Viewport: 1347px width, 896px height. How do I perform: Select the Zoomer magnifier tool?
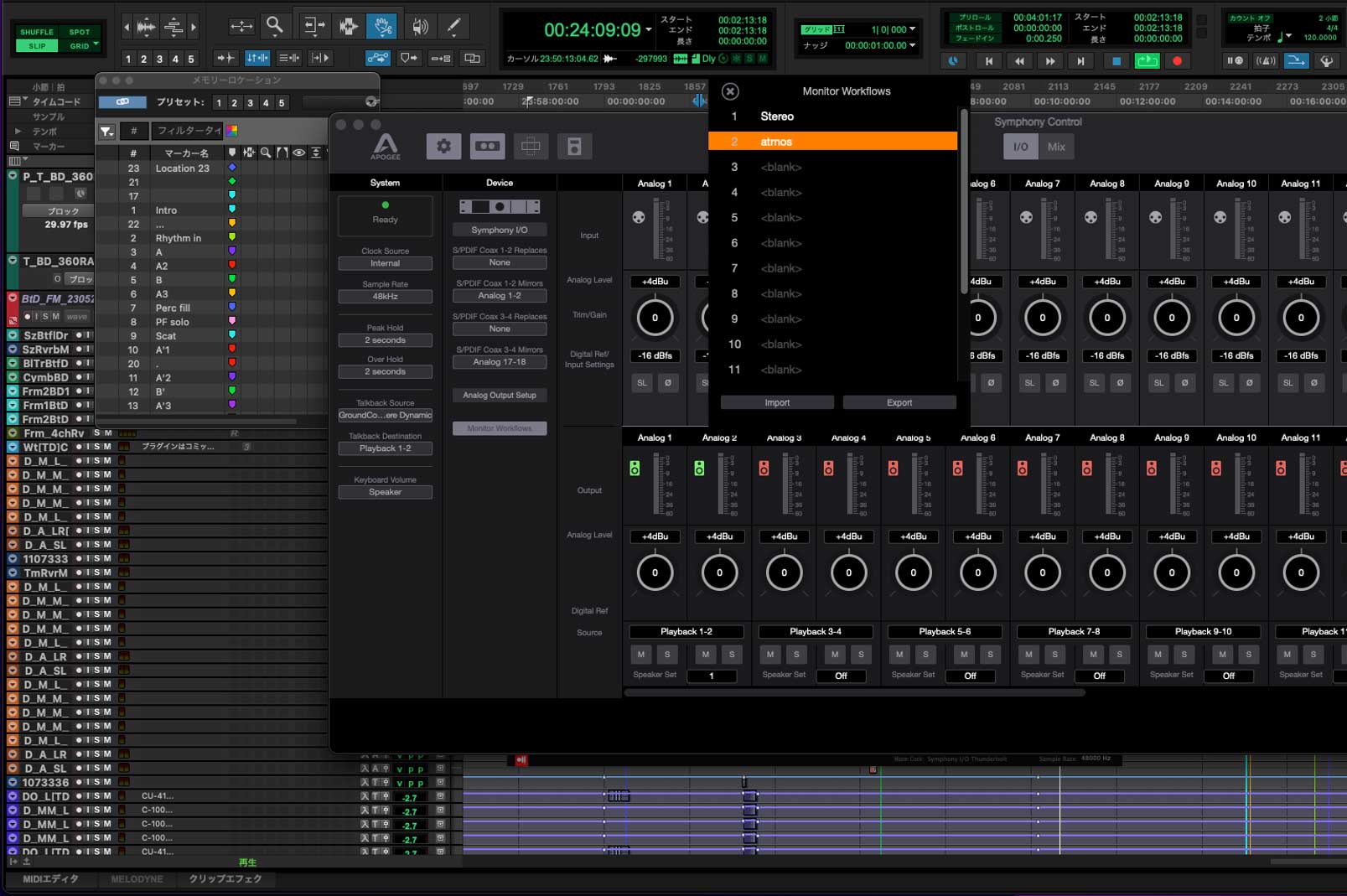275,25
